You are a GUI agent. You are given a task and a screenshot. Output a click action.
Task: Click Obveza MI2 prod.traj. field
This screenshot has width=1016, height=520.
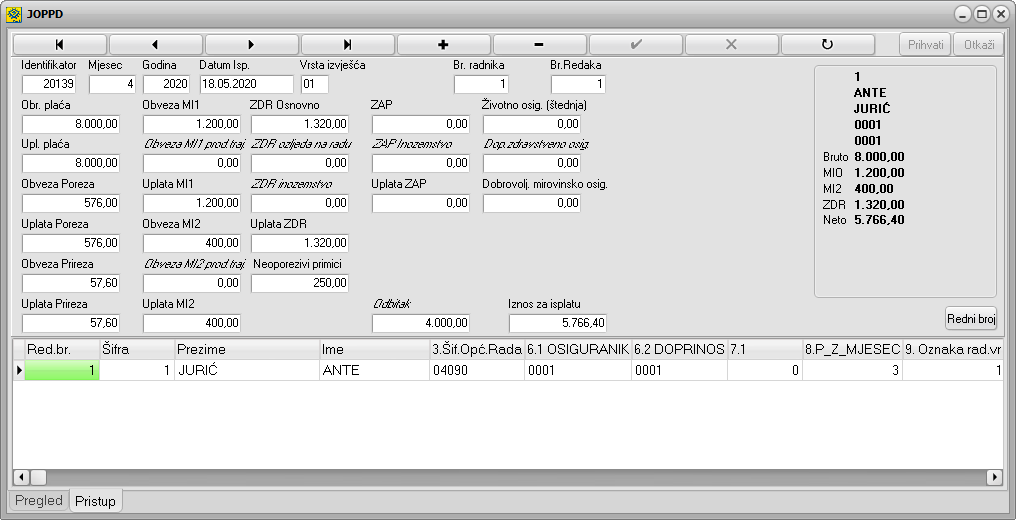pyautogui.click(x=192, y=284)
